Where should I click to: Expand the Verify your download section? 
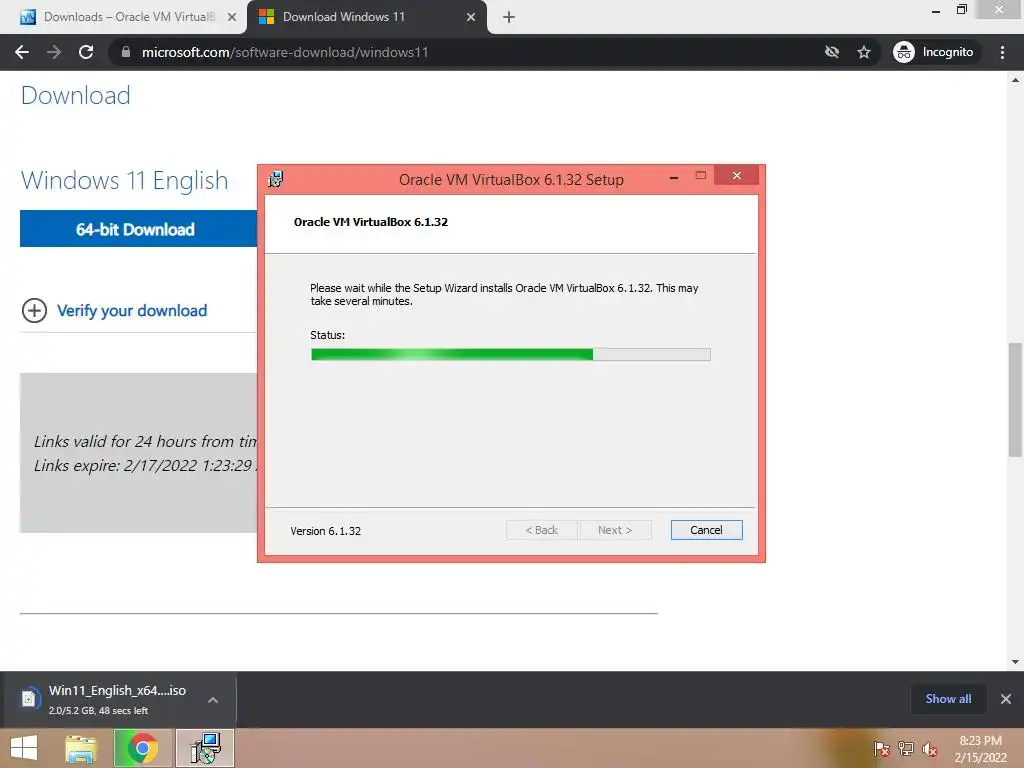[x=34, y=310]
